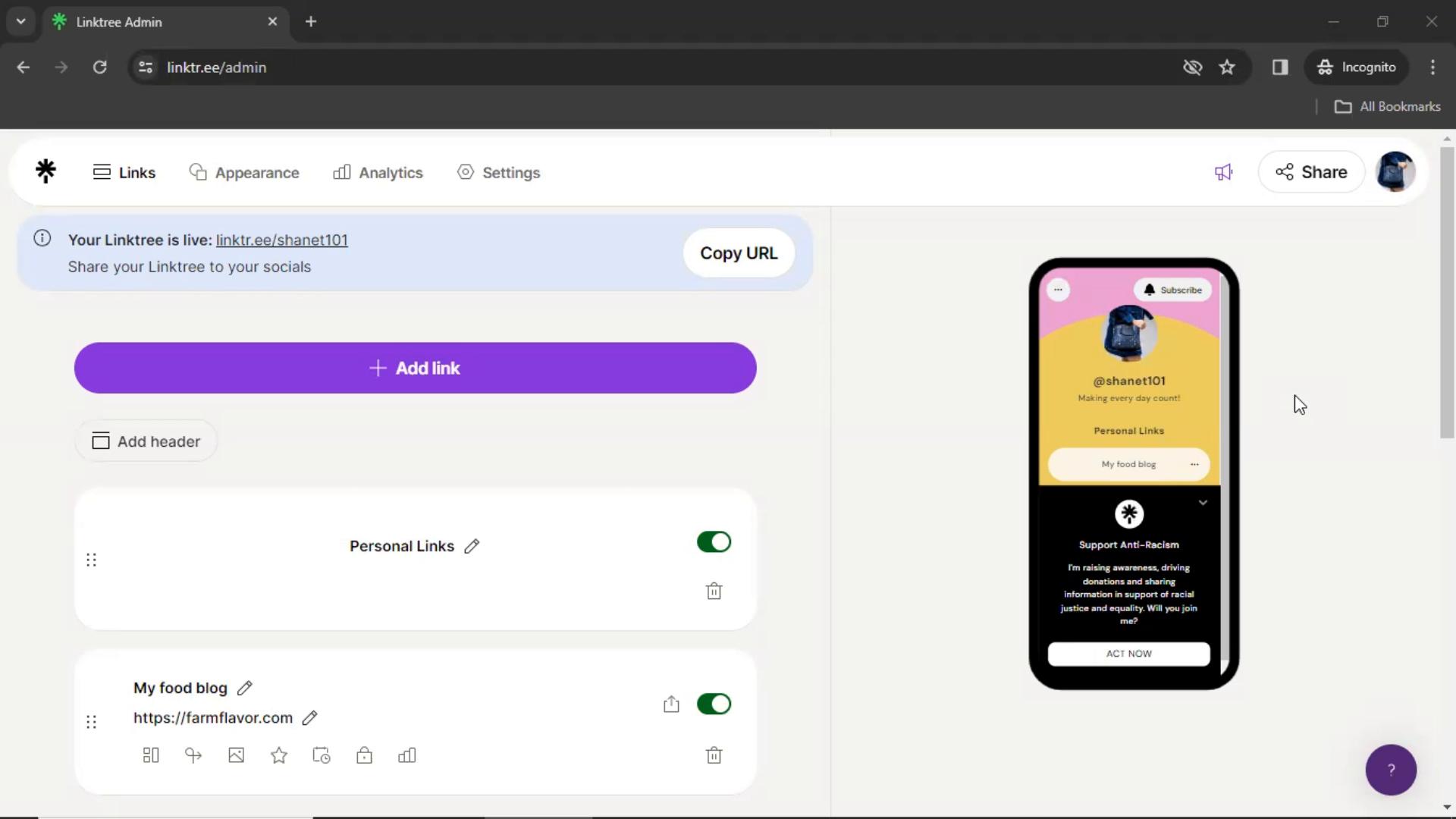Viewport: 1456px width, 819px height.
Task: Click the lock/gate icon on food blog
Action: point(364,755)
